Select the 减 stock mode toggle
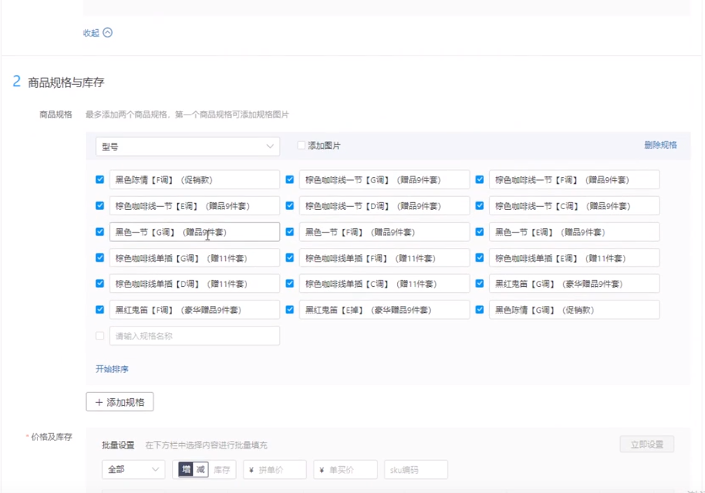Image resolution: width=705 pixels, height=493 pixels. 201,469
